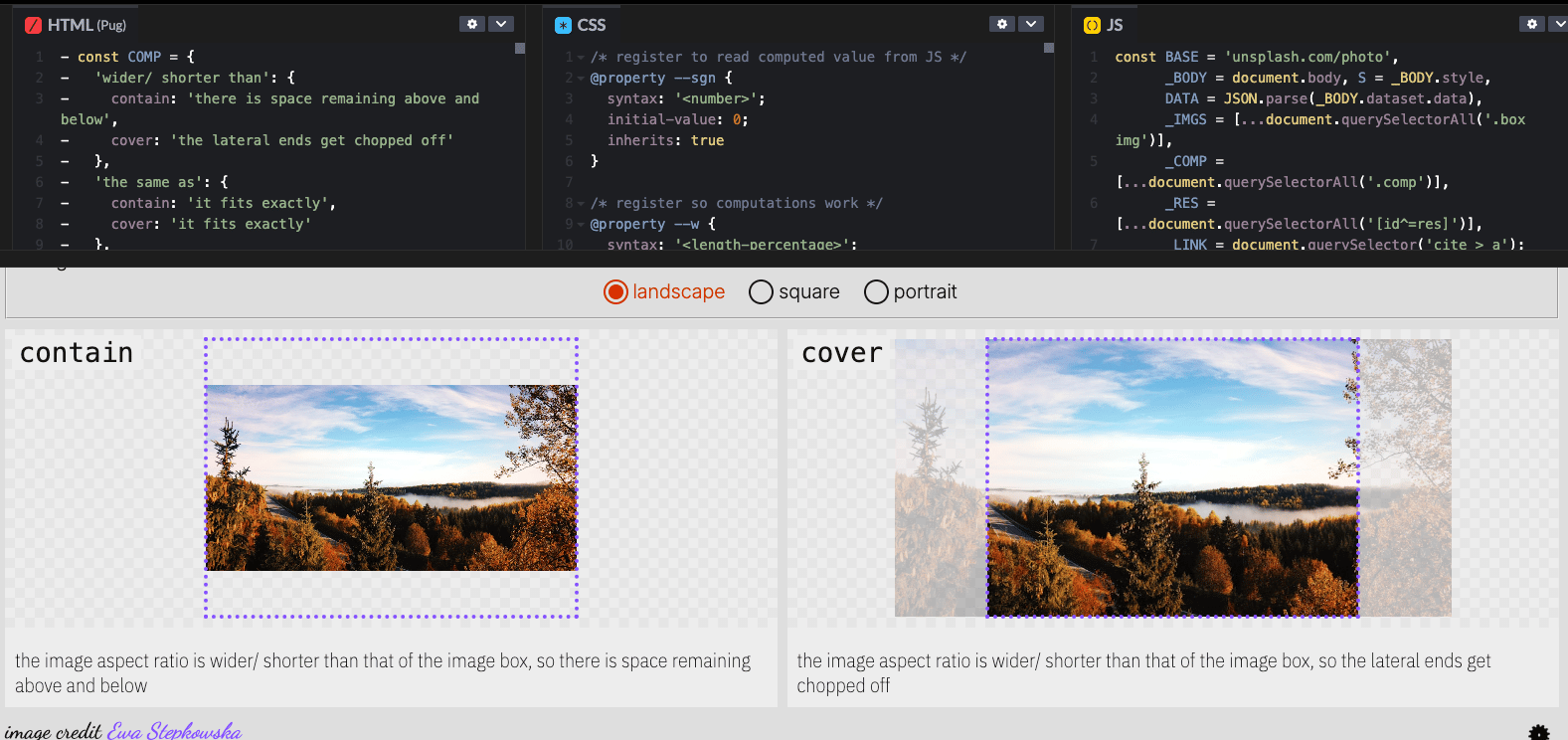Click the scroll marker in the HTML editor
The width and height of the screenshot is (1568, 740).
click(519, 48)
